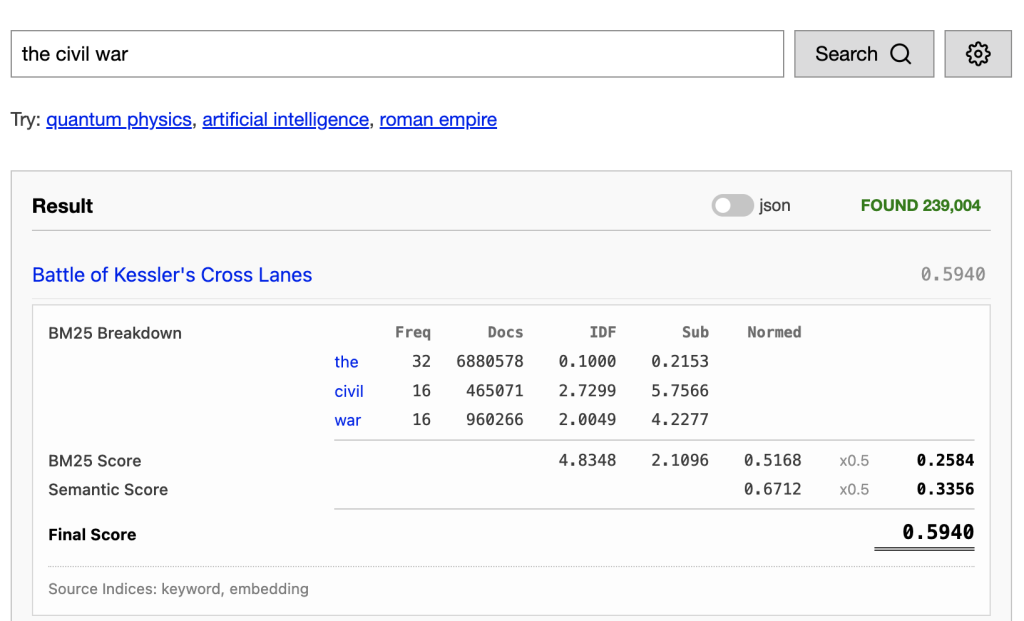Try the roman empire suggestion
This screenshot has width=1024, height=621.
click(438, 120)
